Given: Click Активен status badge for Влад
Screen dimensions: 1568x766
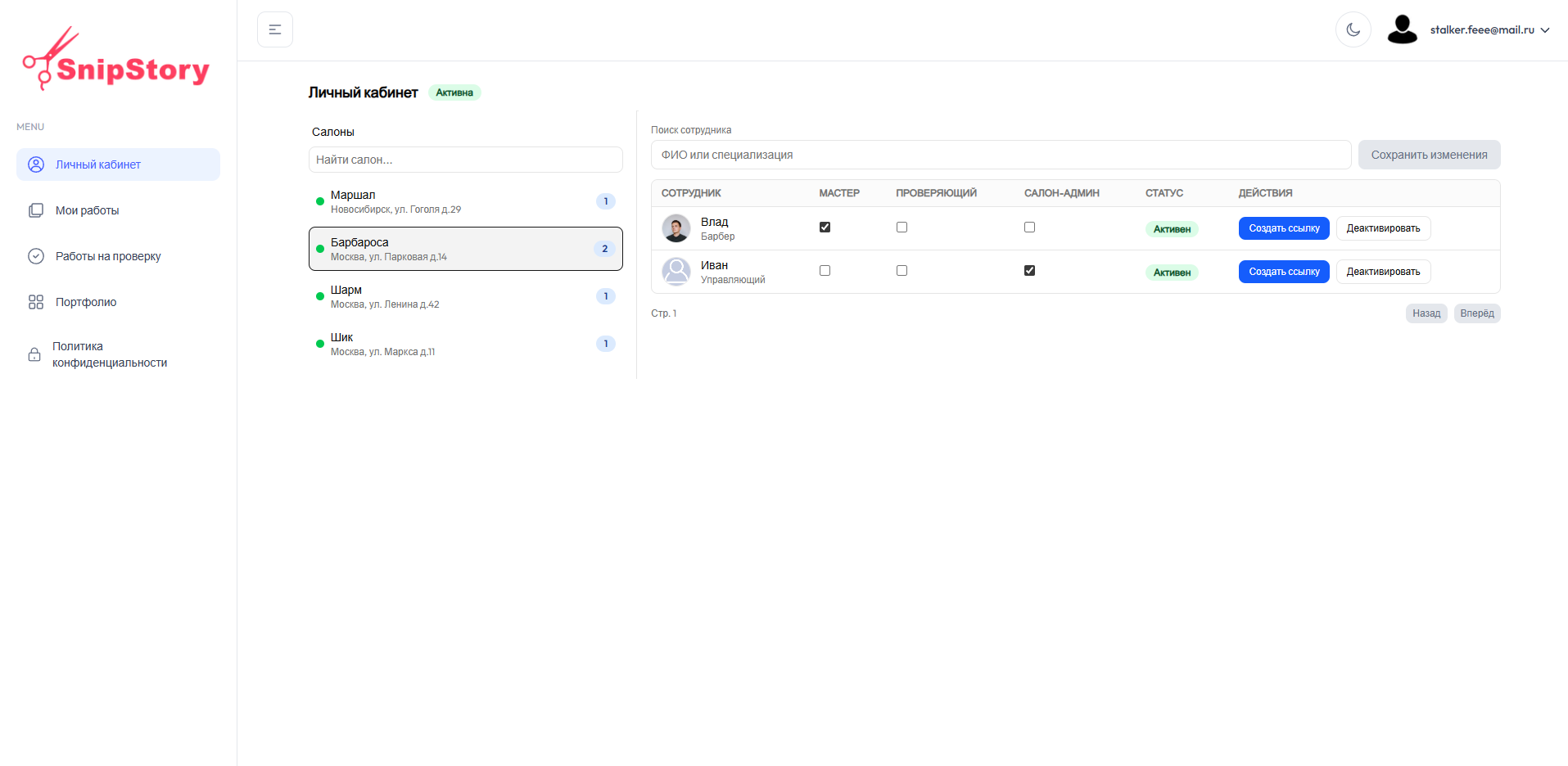Looking at the screenshot, I should point(1172,229).
